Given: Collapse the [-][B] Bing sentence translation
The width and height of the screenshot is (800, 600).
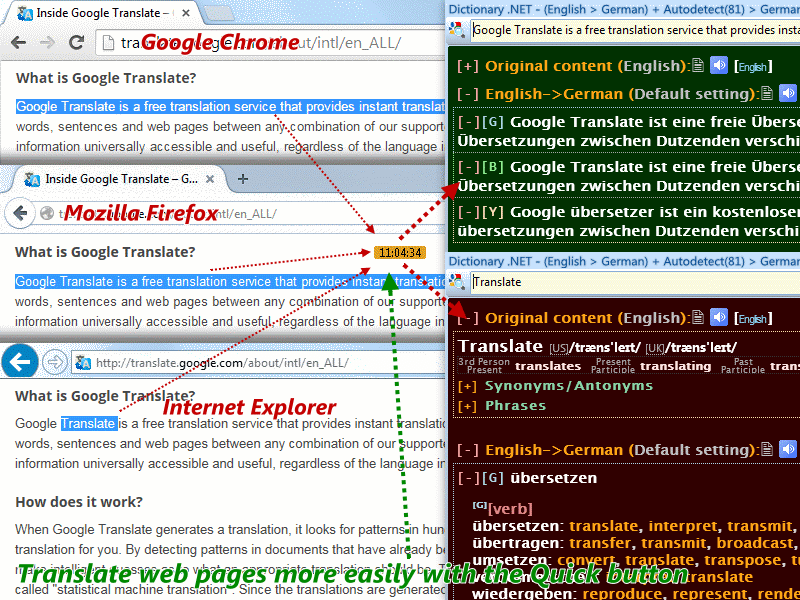Looking at the screenshot, I should pyautogui.click(x=468, y=167).
